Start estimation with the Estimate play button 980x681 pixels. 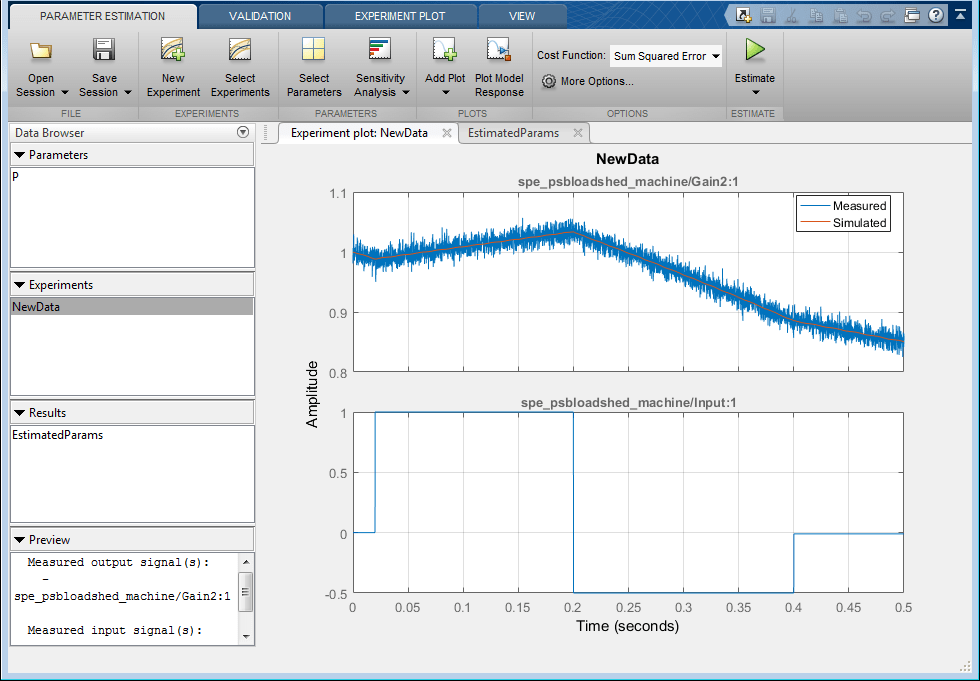pyautogui.click(x=755, y=52)
